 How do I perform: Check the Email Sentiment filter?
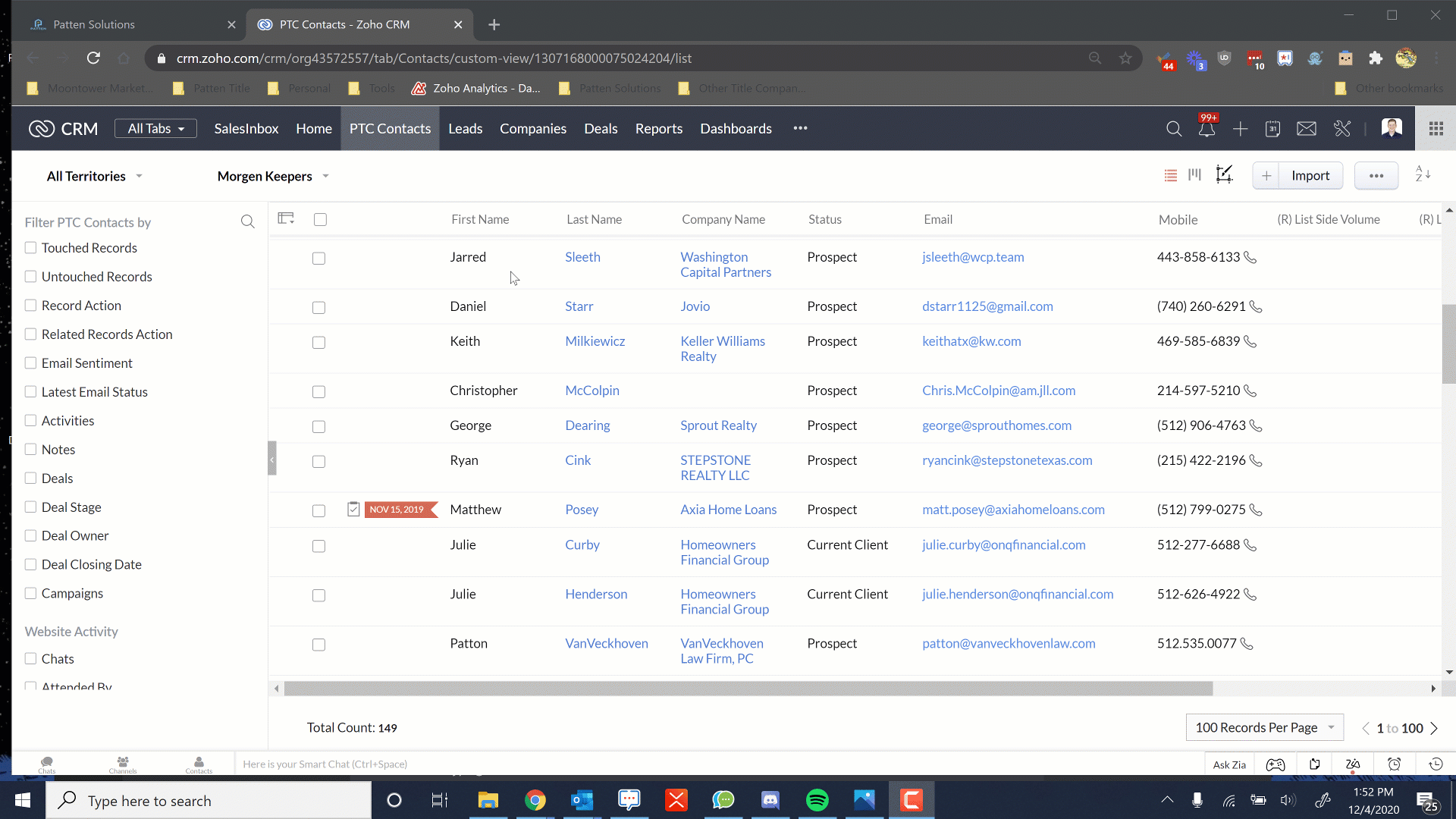(x=30, y=362)
